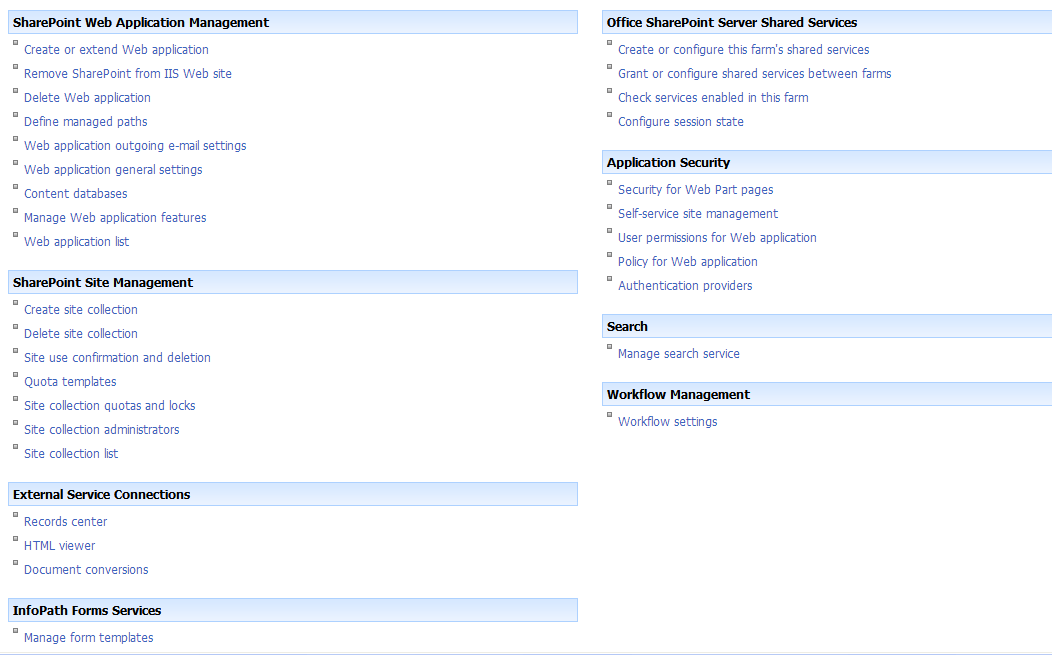Click Remove SharePoint from IIS Web site
Image resolution: width=1052 pixels, height=655 pixels.
[x=127, y=74]
